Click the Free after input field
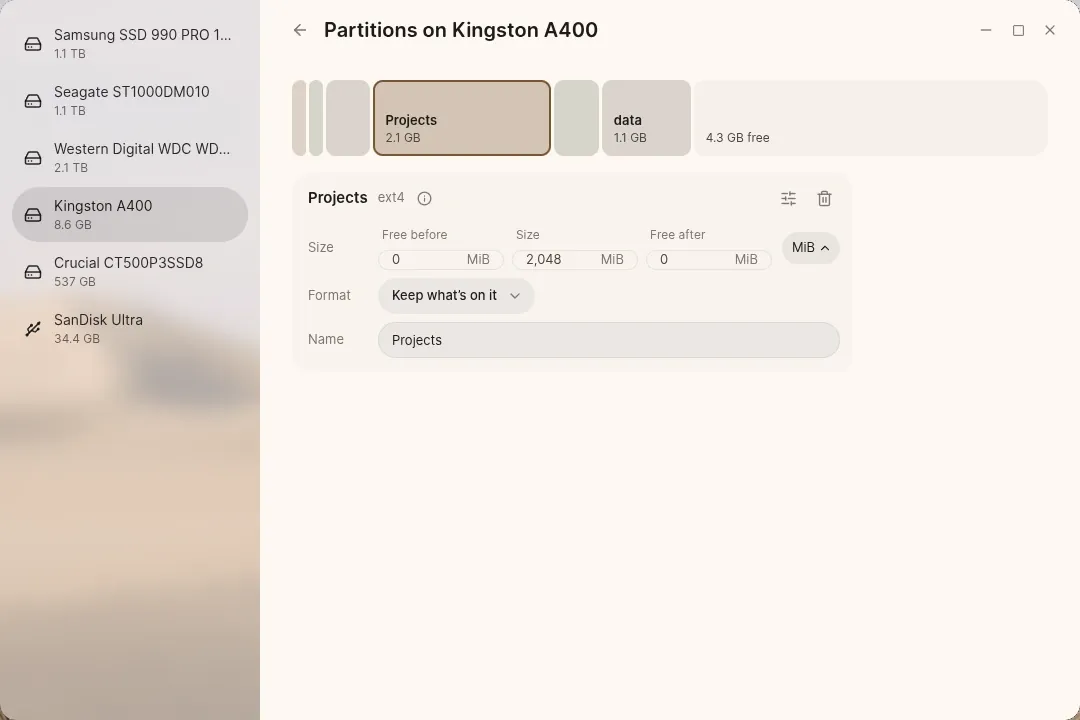This screenshot has width=1080, height=720. point(709,260)
